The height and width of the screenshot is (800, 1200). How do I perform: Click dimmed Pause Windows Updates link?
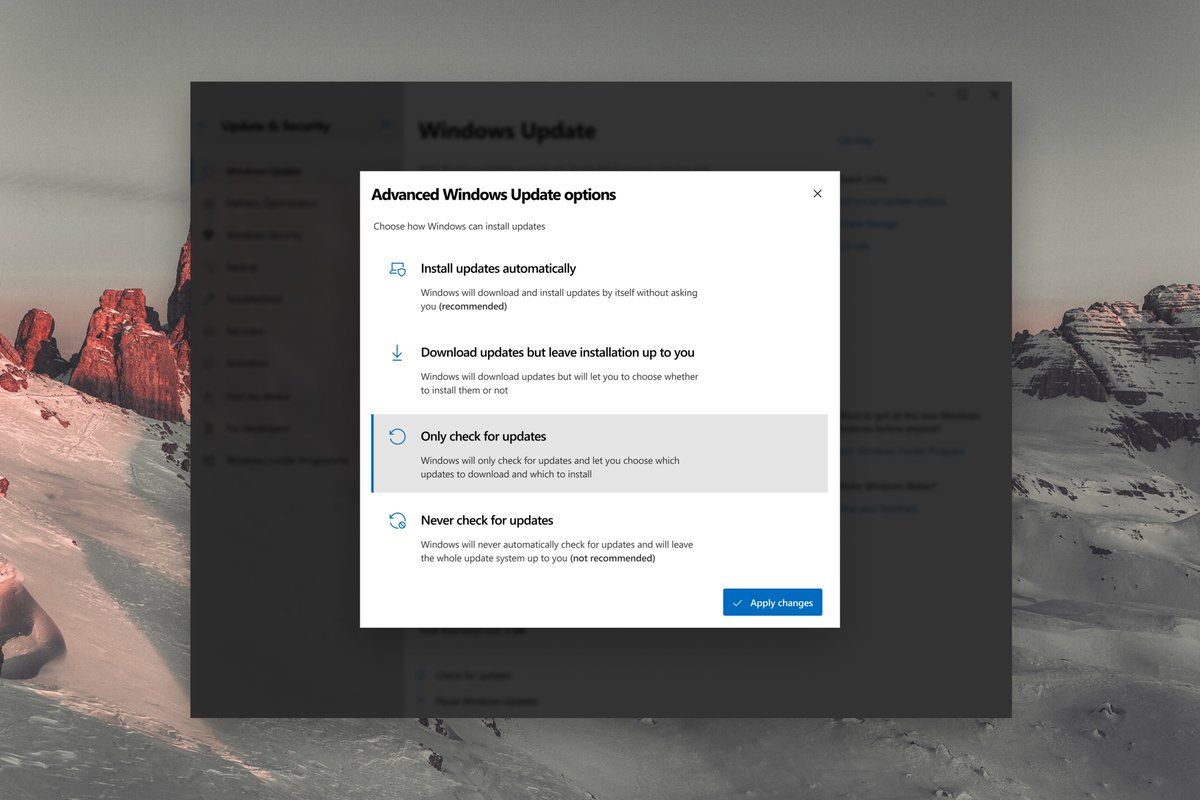(486, 702)
